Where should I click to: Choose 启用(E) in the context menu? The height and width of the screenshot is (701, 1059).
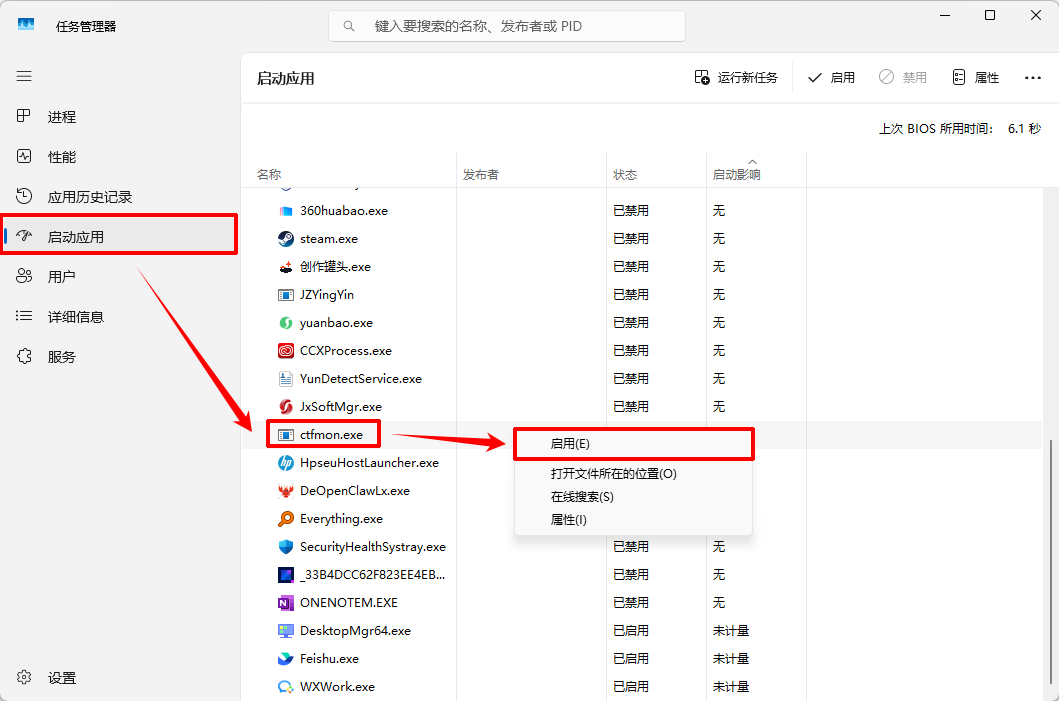(634, 444)
